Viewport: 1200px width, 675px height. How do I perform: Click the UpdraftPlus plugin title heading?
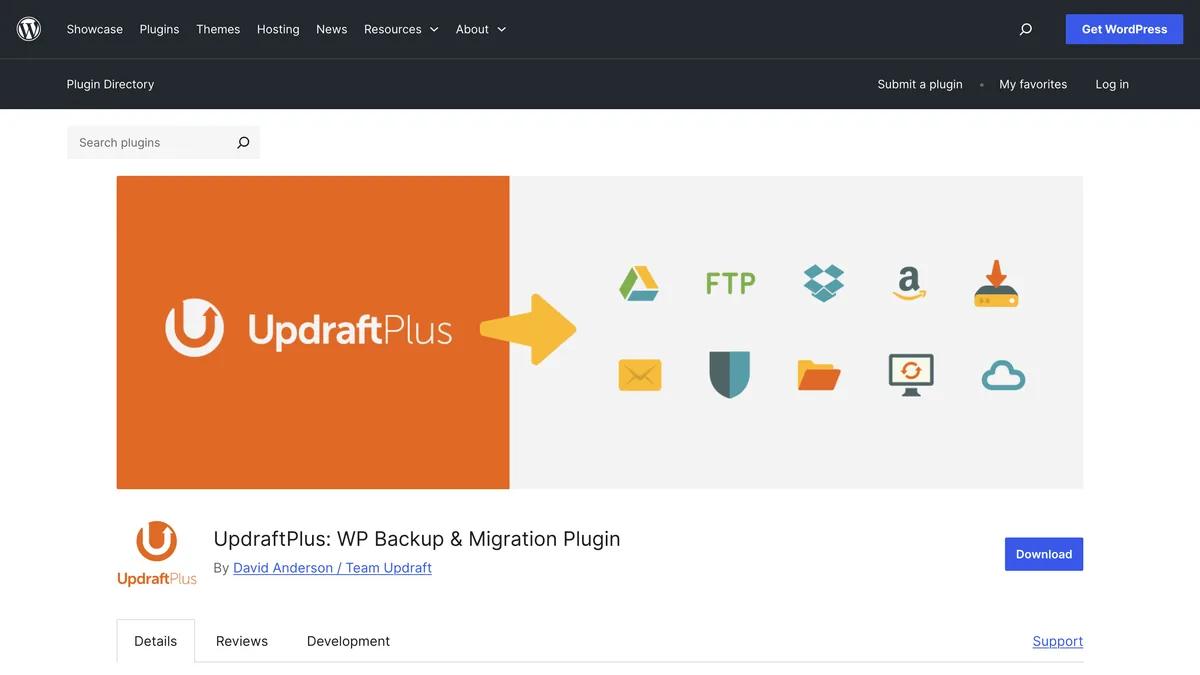coord(417,539)
